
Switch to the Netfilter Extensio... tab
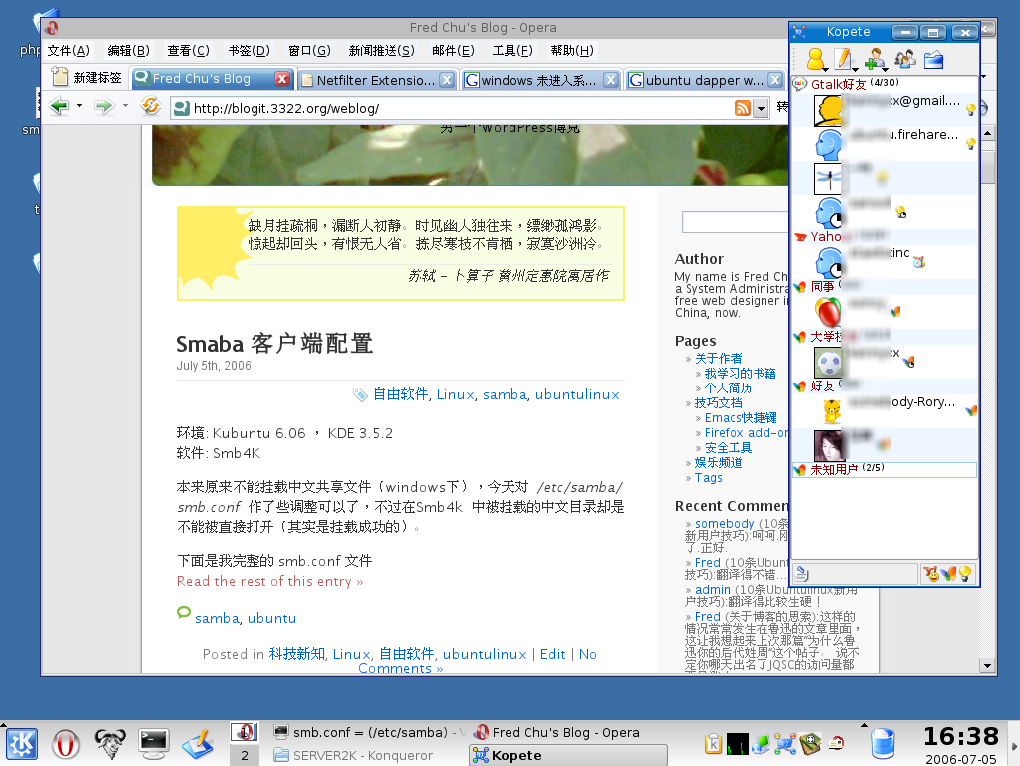coord(377,80)
